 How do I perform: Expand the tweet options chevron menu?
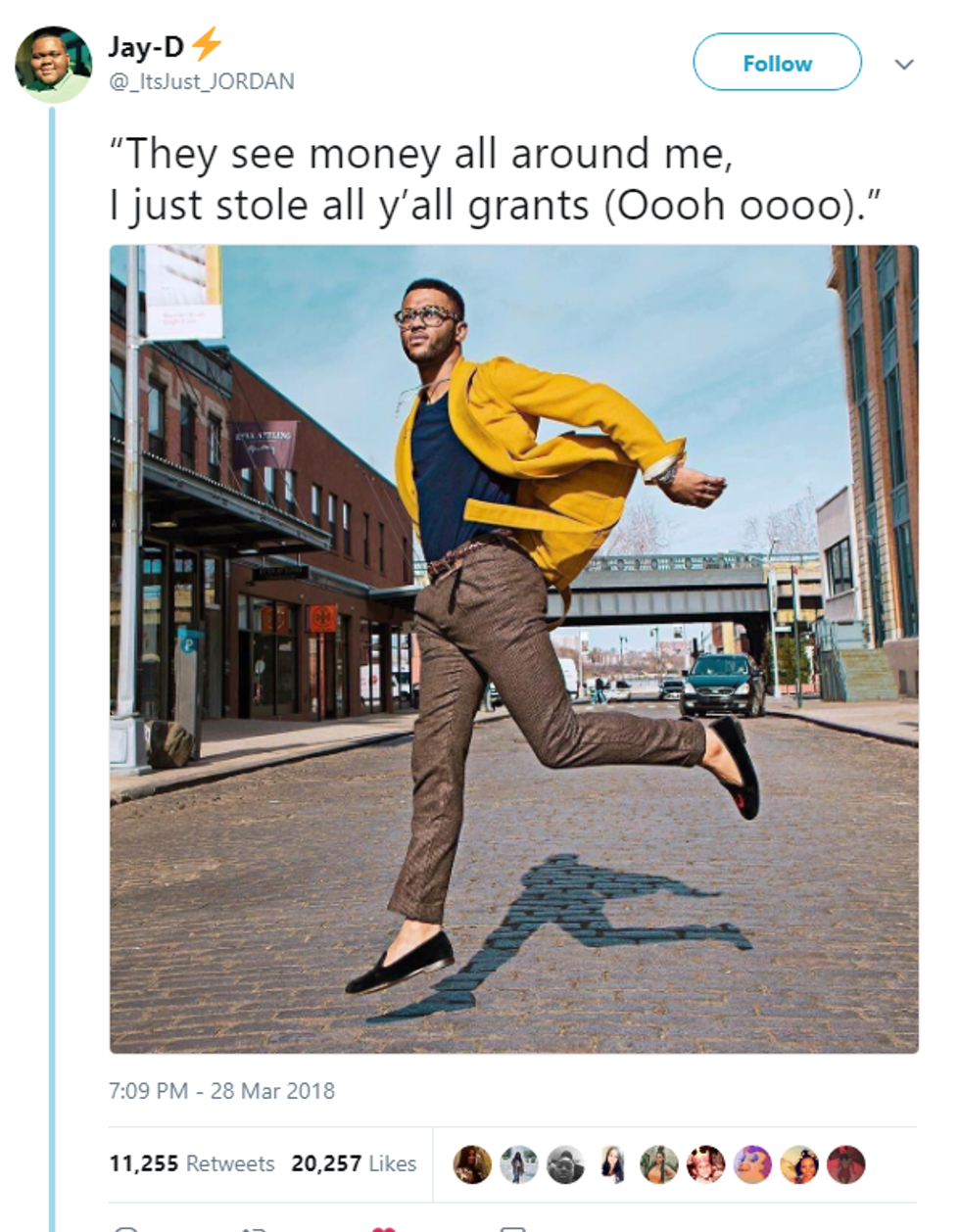click(x=904, y=65)
